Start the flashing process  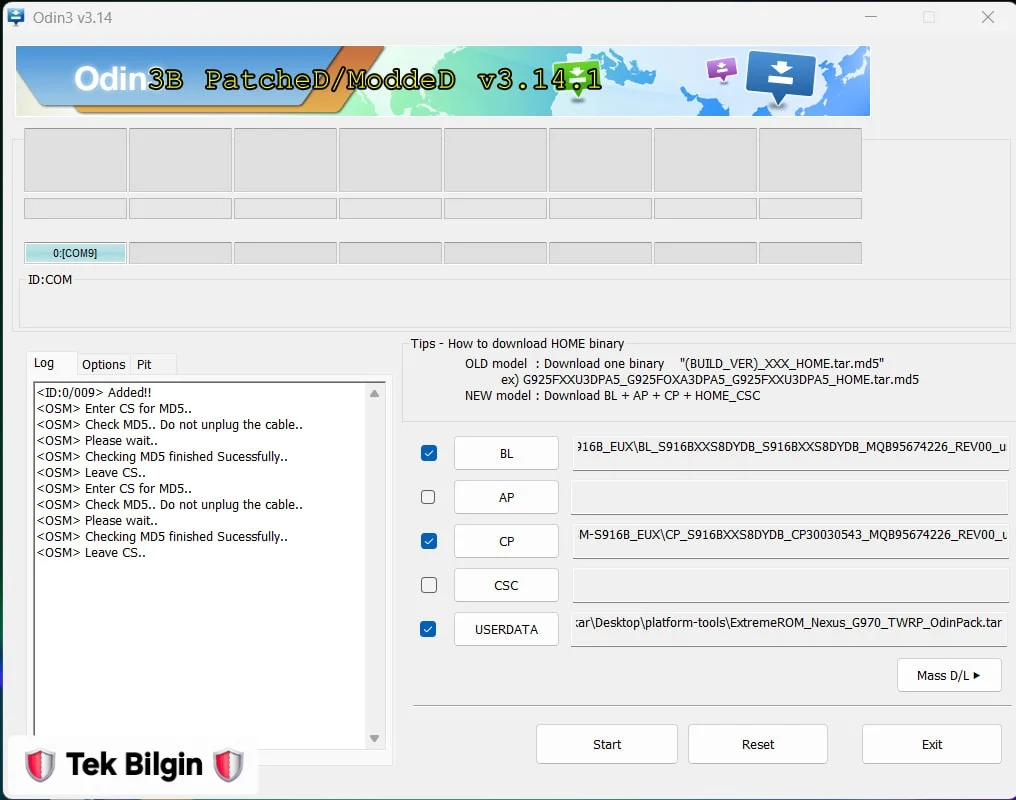click(606, 744)
